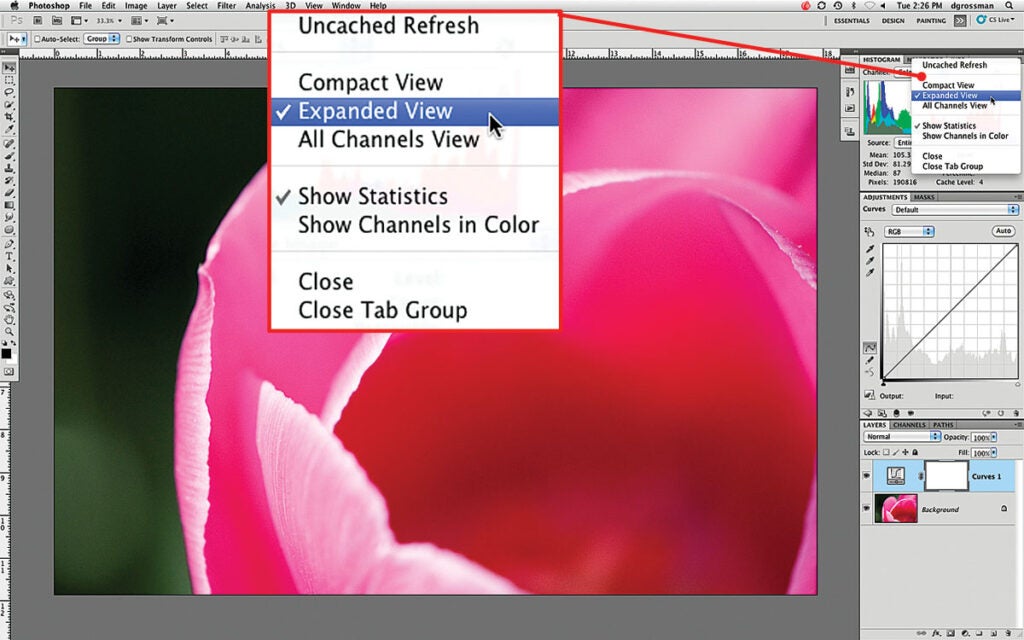Screen dimensions: 1024x640
Task: Open the Curves preset Default dropdown
Action: coord(955,210)
